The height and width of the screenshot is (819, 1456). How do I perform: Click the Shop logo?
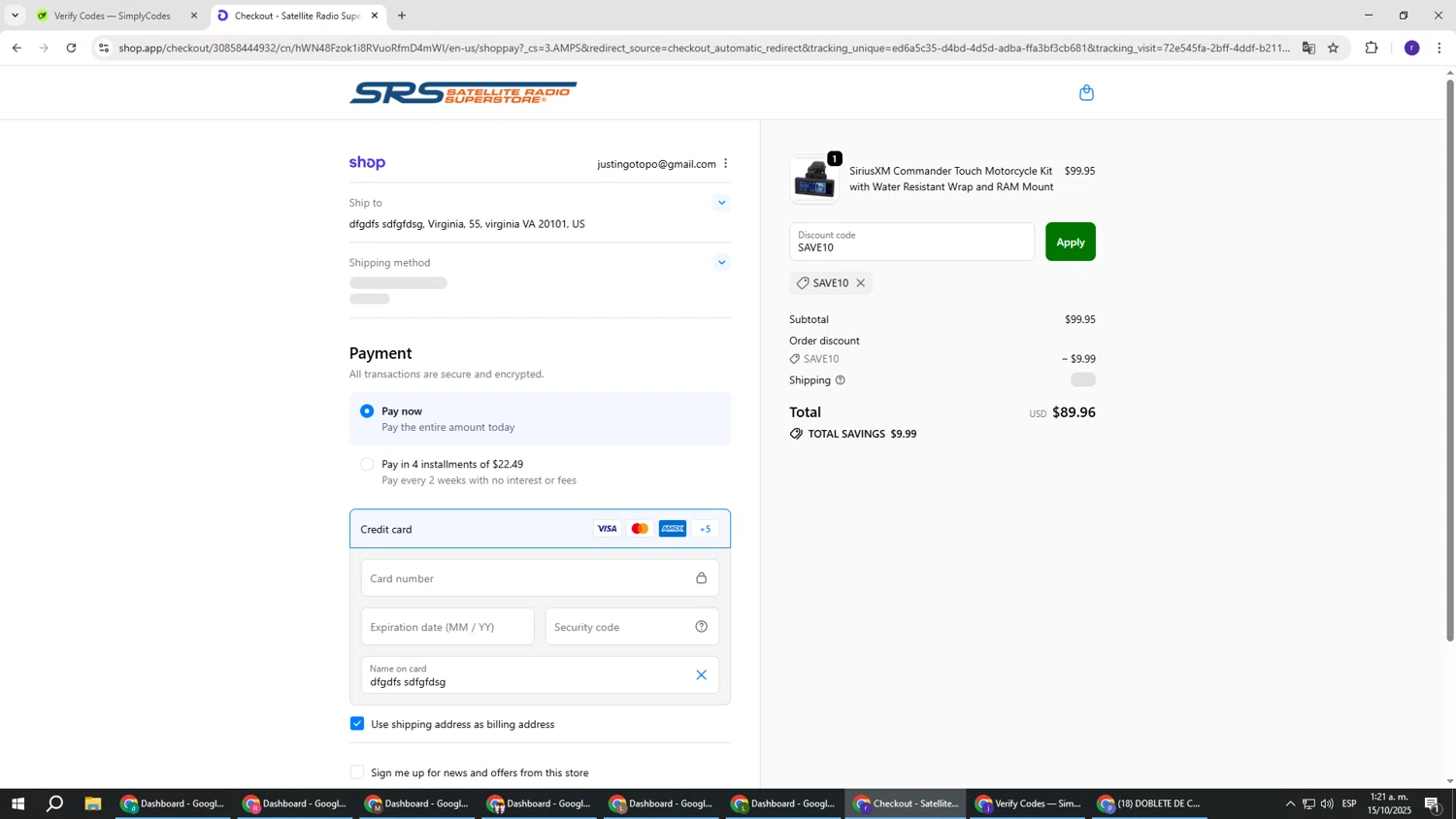click(367, 163)
